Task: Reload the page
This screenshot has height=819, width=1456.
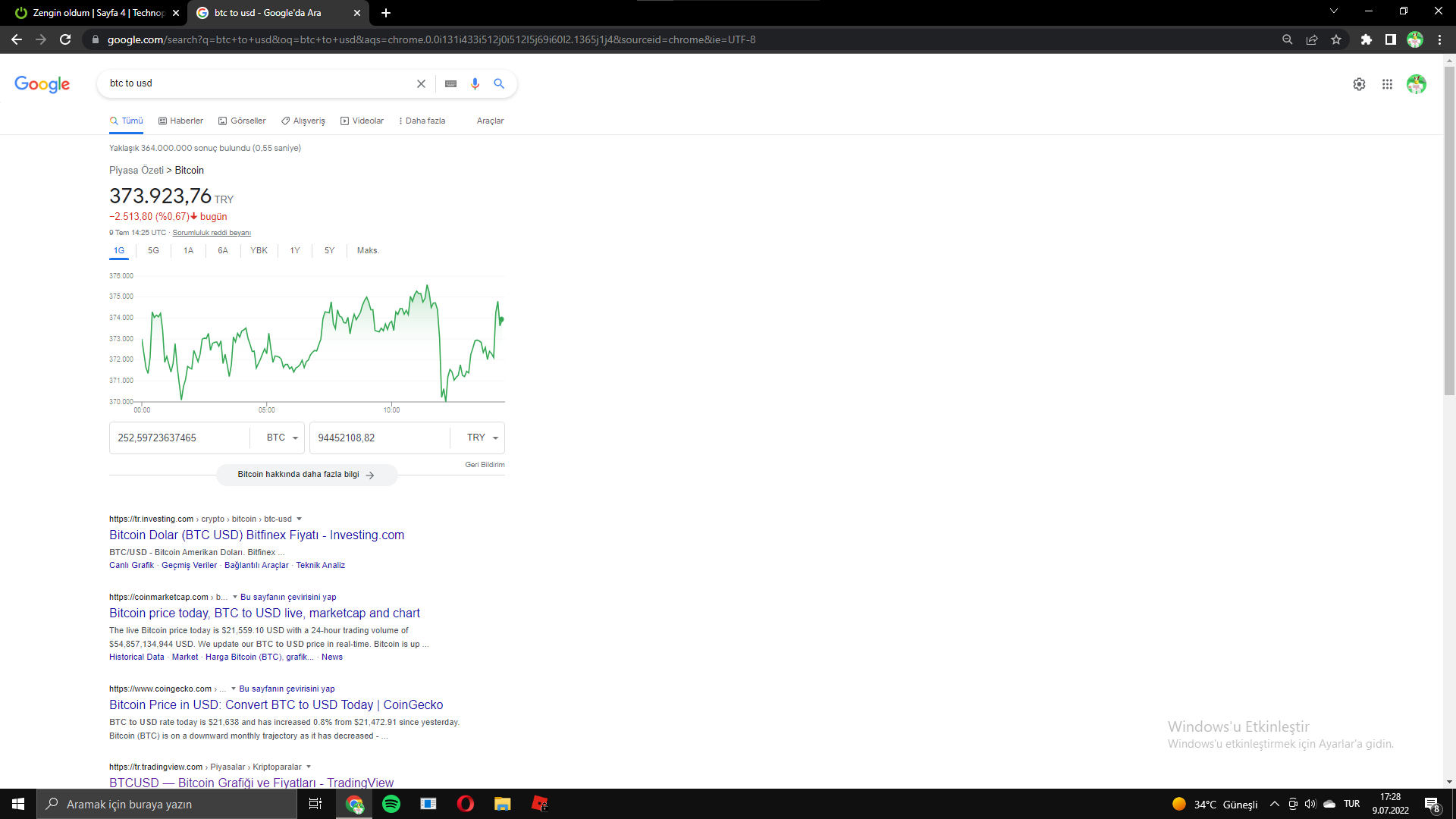Action: (x=65, y=39)
